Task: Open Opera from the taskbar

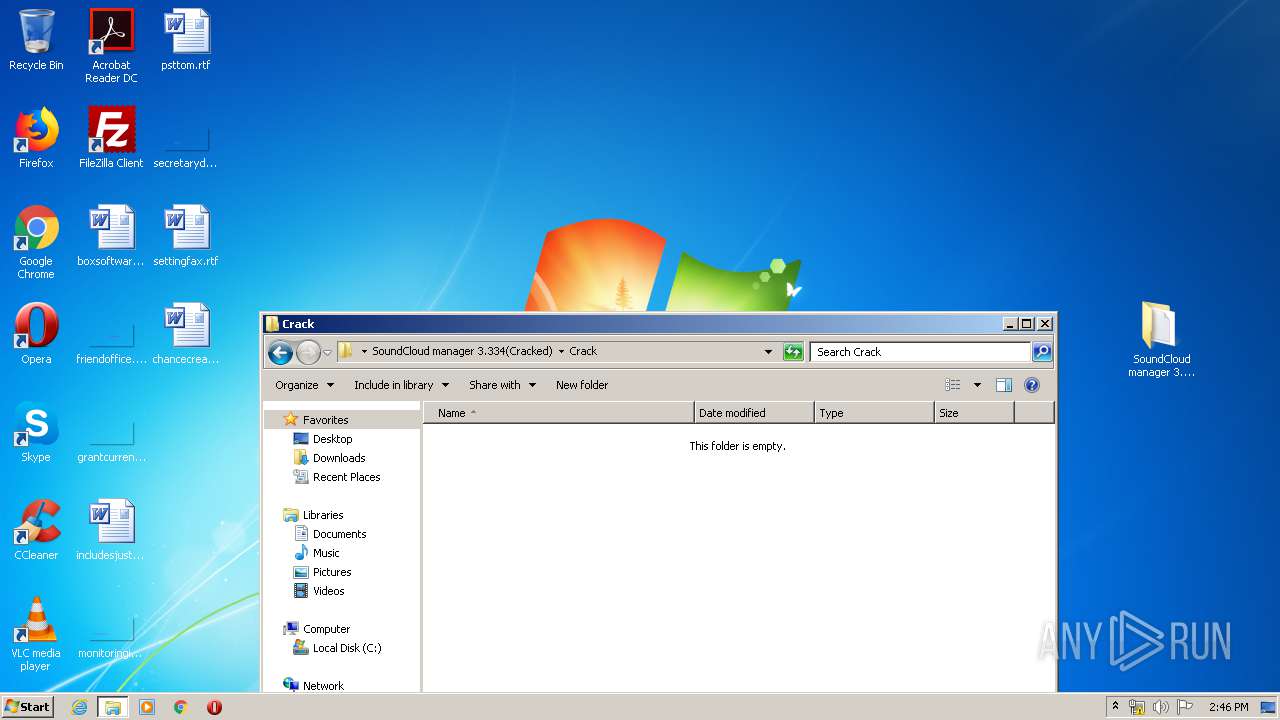Action: click(x=214, y=707)
